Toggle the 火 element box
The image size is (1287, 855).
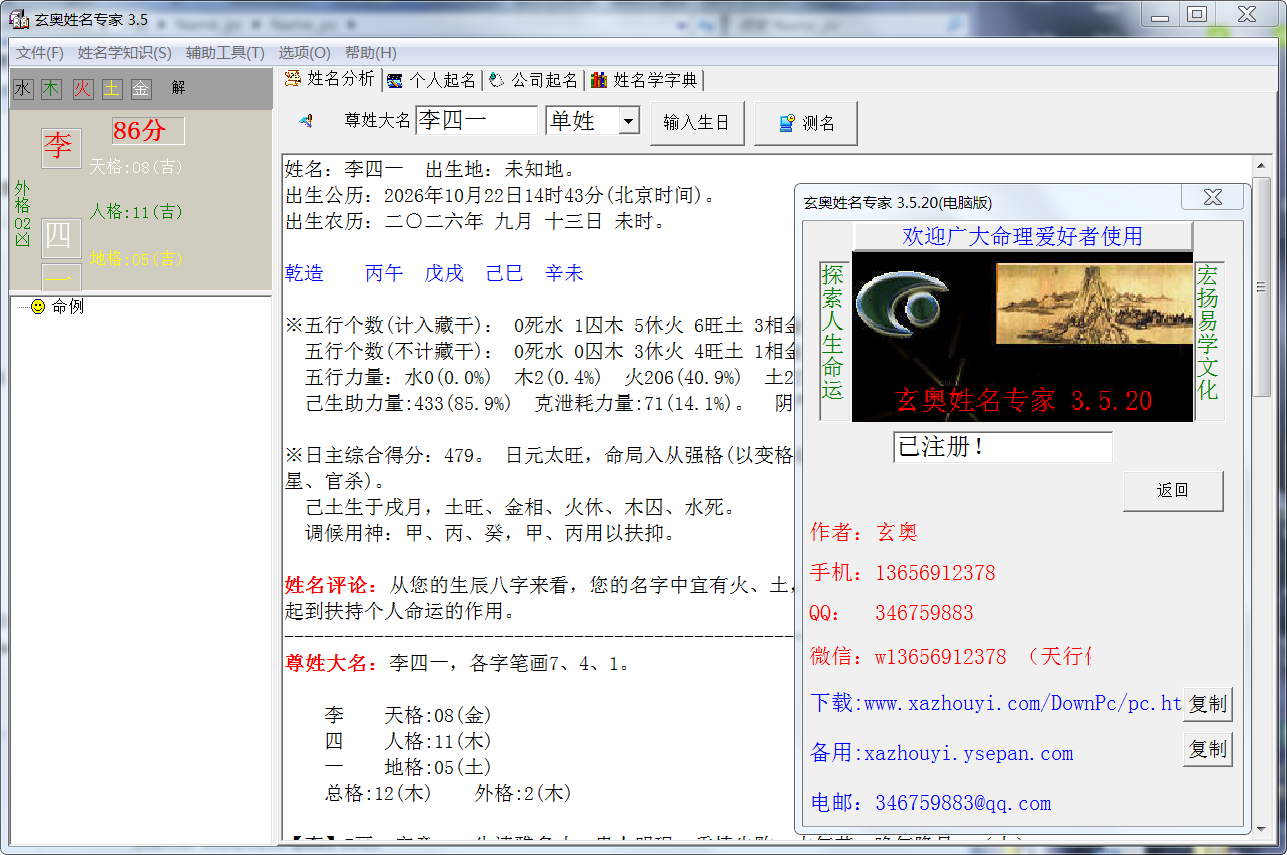[82, 88]
